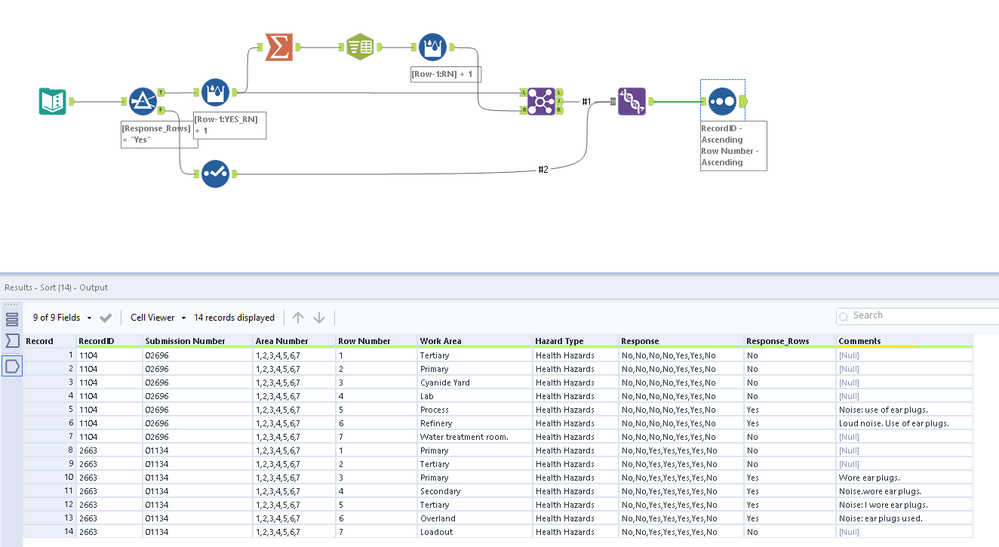Select the Filter tool for Response_Rows
The height and width of the screenshot is (547, 999).
coord(143,101)
